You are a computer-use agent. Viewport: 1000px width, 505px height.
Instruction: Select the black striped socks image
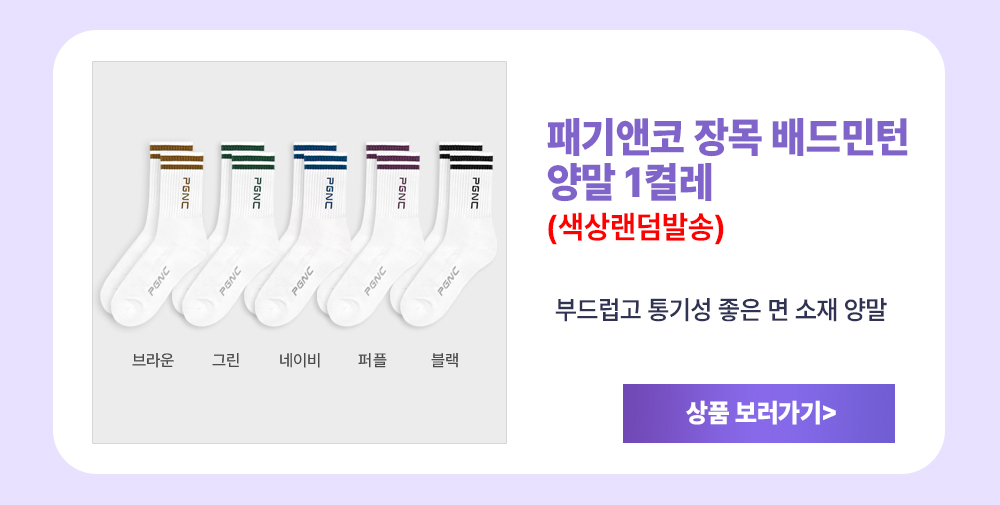[x=443, y=235]
